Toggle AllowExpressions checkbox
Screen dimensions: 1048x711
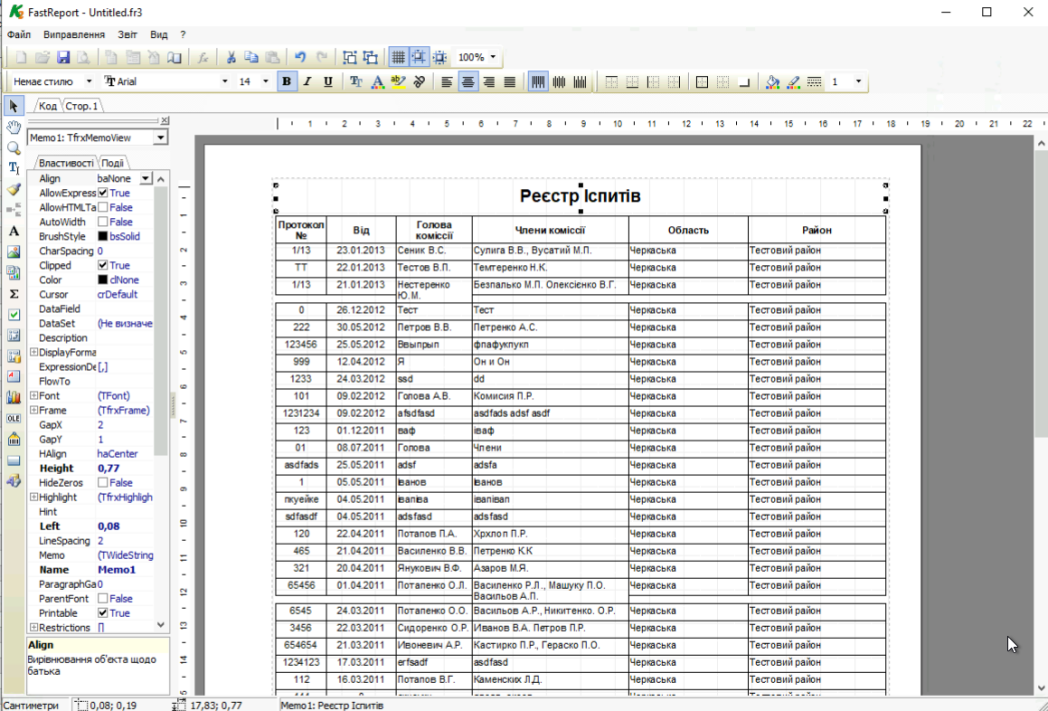click(103, 193)
